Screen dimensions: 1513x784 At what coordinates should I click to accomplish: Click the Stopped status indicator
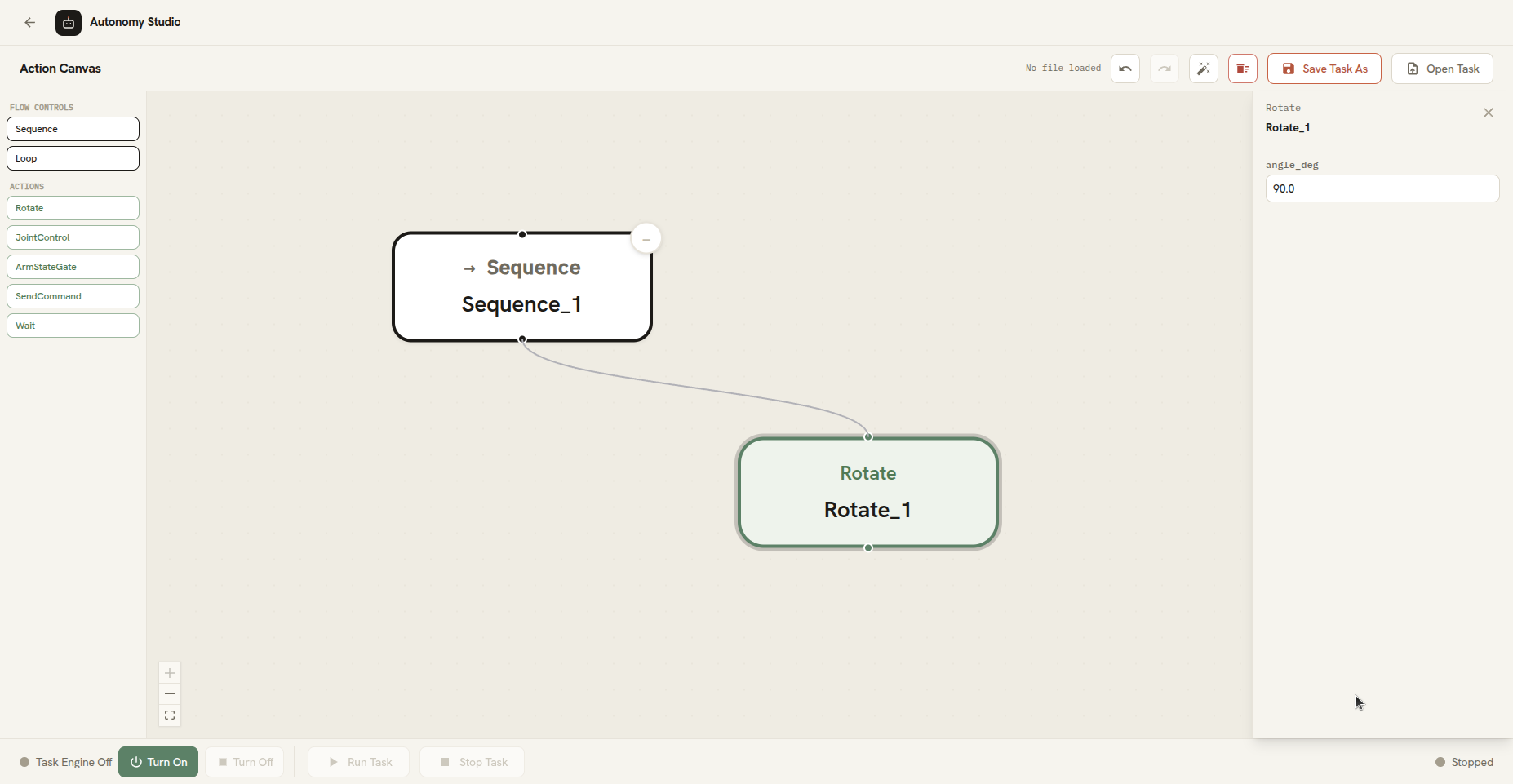point(1464,762)
